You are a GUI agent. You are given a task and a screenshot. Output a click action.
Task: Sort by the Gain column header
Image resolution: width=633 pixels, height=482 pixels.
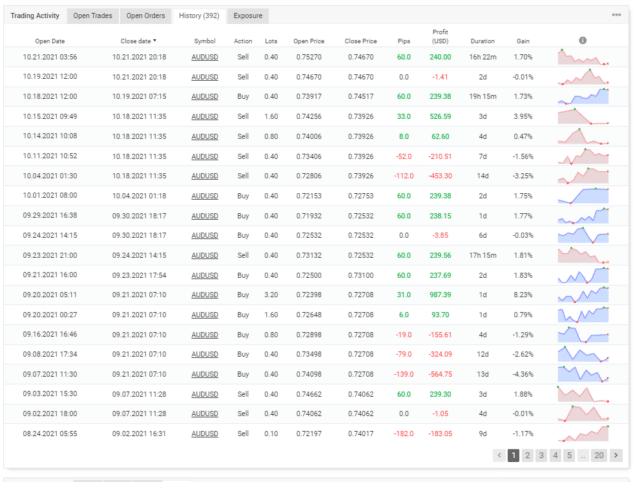(523, 41)
